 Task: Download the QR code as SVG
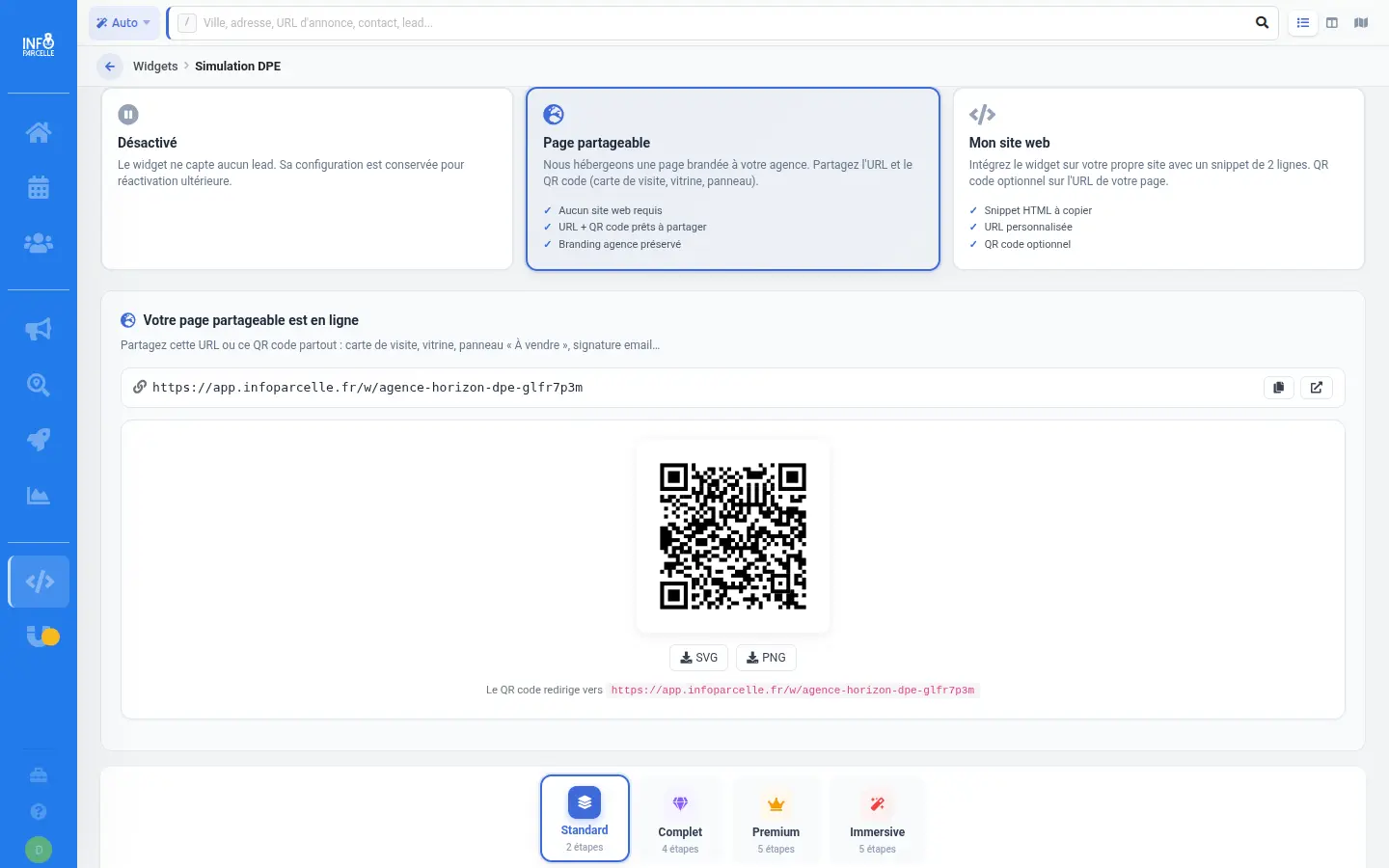pyautogui.click(x=698, y=658)
